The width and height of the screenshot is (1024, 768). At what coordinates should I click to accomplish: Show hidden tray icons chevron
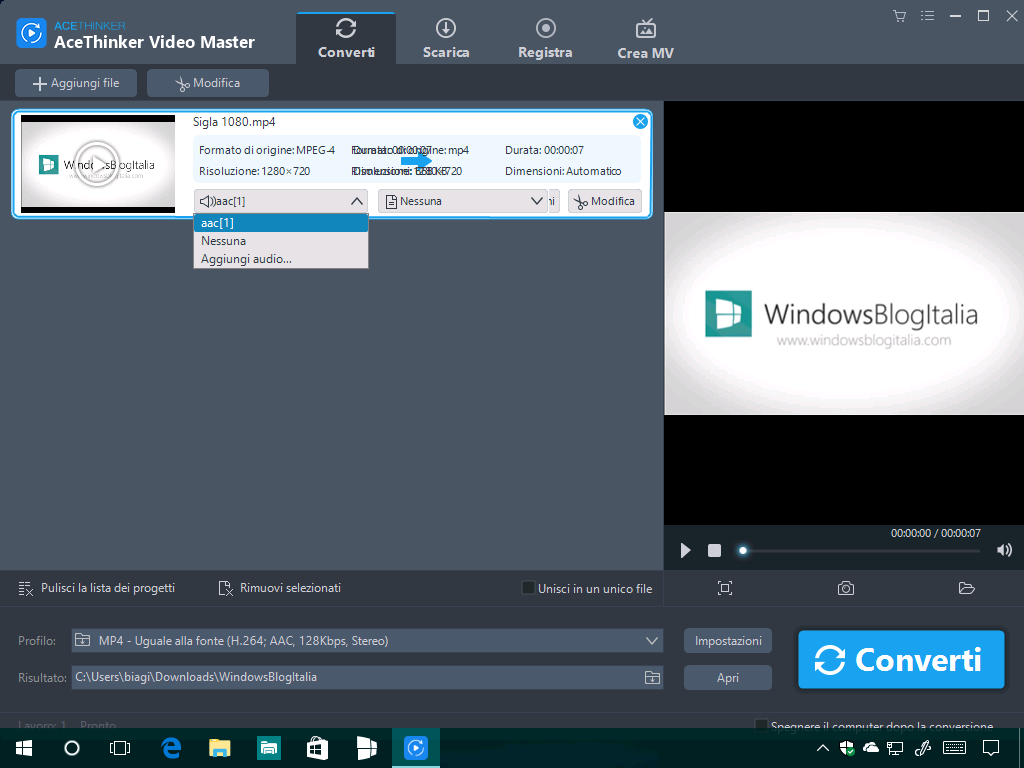point(823,748)
